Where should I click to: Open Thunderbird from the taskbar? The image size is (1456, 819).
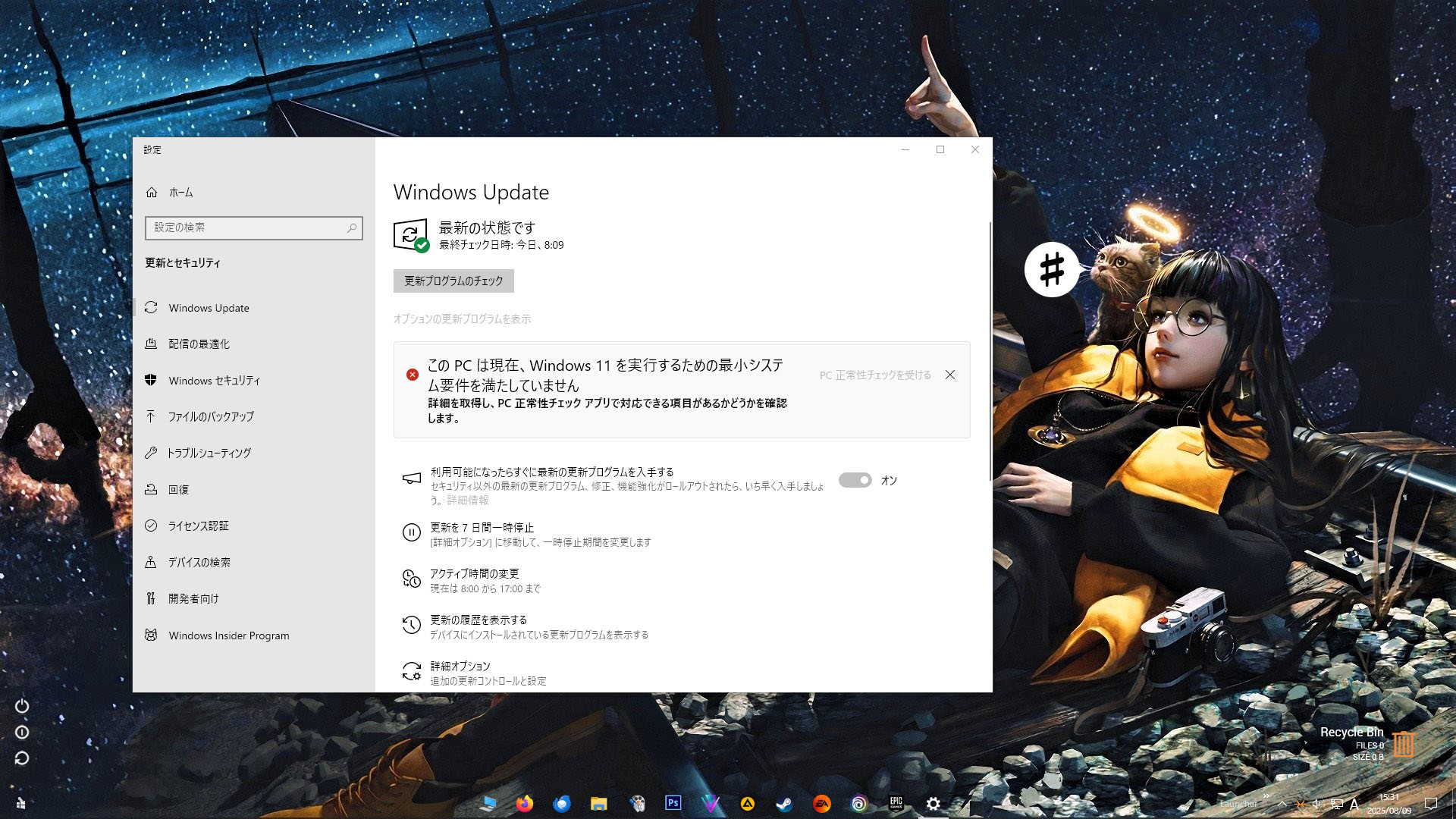click(x=562, y=804)
